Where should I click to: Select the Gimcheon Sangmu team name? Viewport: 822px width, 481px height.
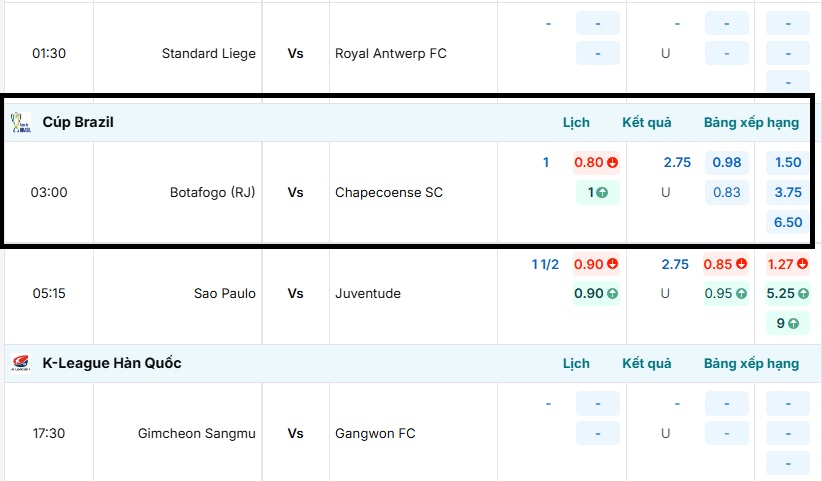click(x=196, y=433)
